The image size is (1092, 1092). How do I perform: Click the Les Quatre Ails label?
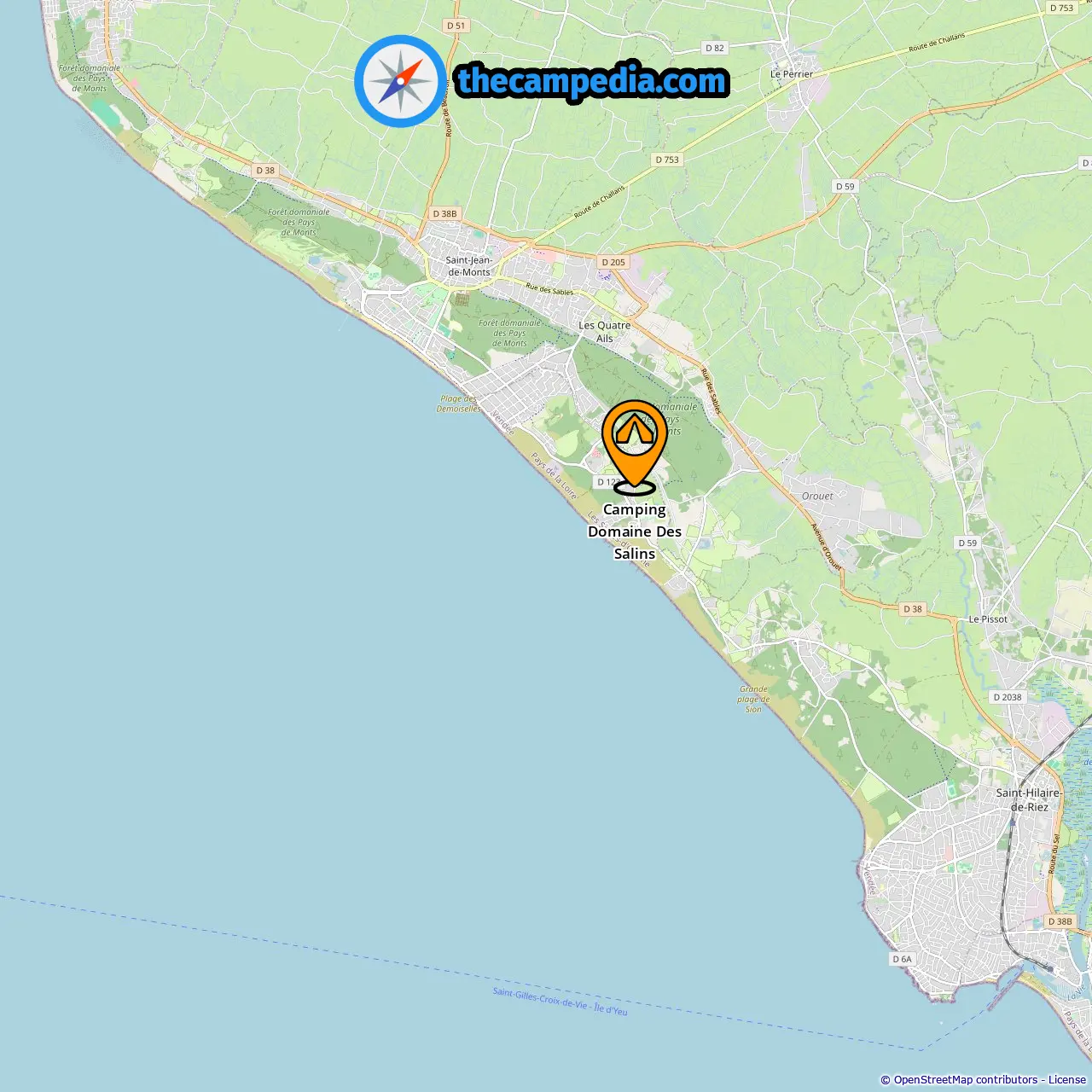pyautogui.click(x=605, y=332)
